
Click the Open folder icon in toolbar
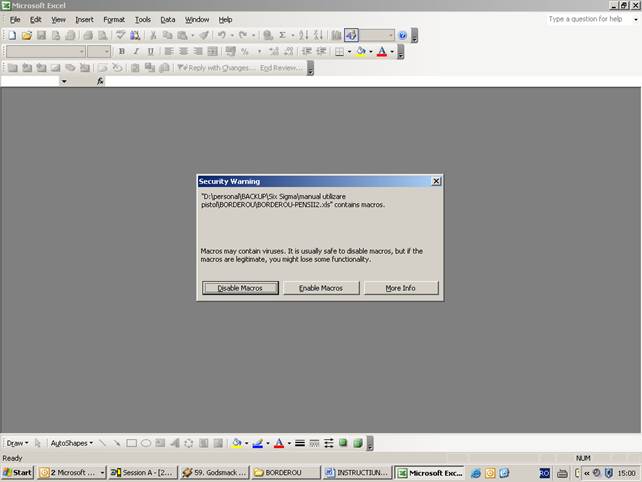point(27,35)
